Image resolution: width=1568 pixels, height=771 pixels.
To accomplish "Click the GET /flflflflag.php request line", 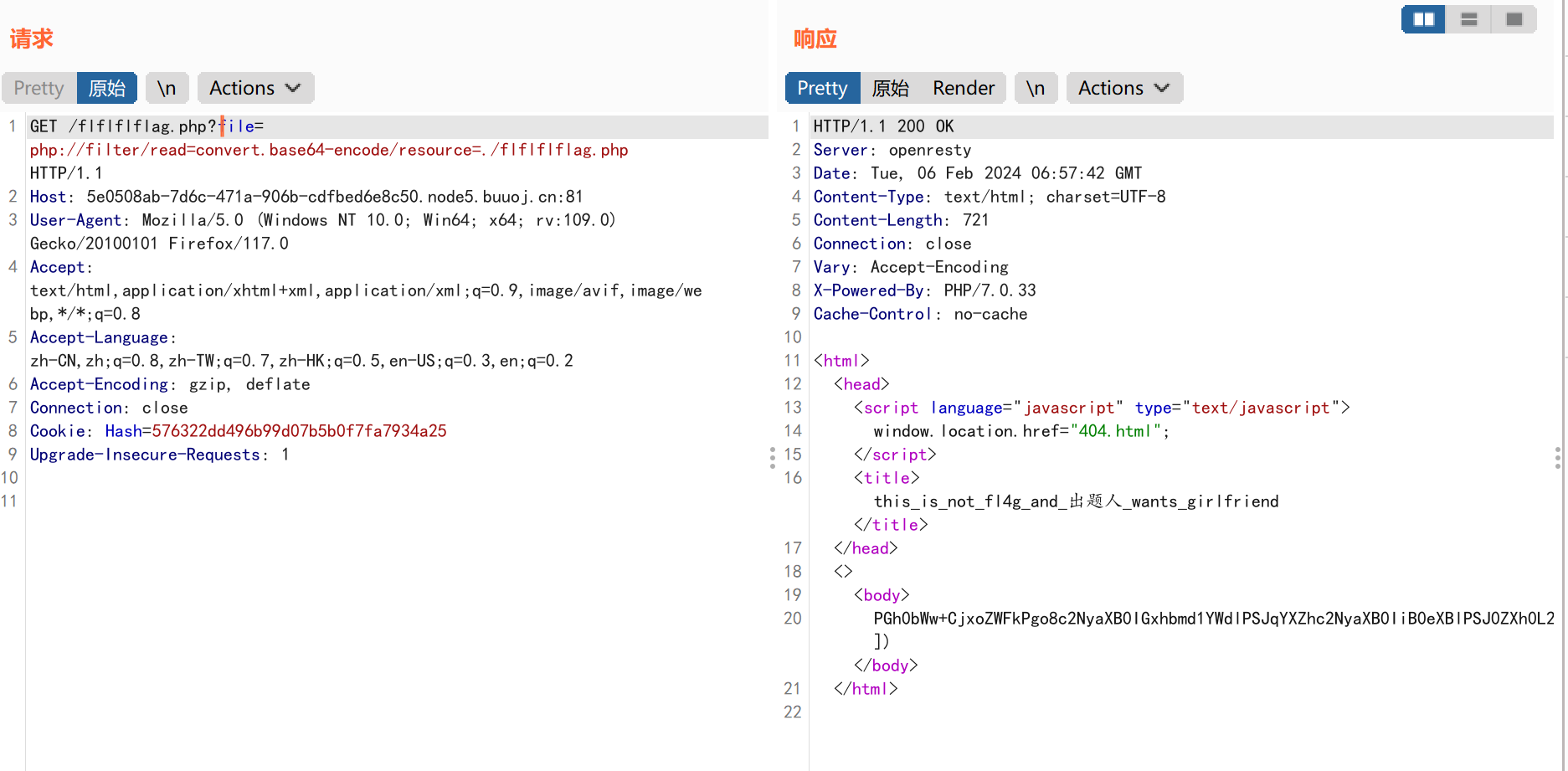I will pos(147,126).
